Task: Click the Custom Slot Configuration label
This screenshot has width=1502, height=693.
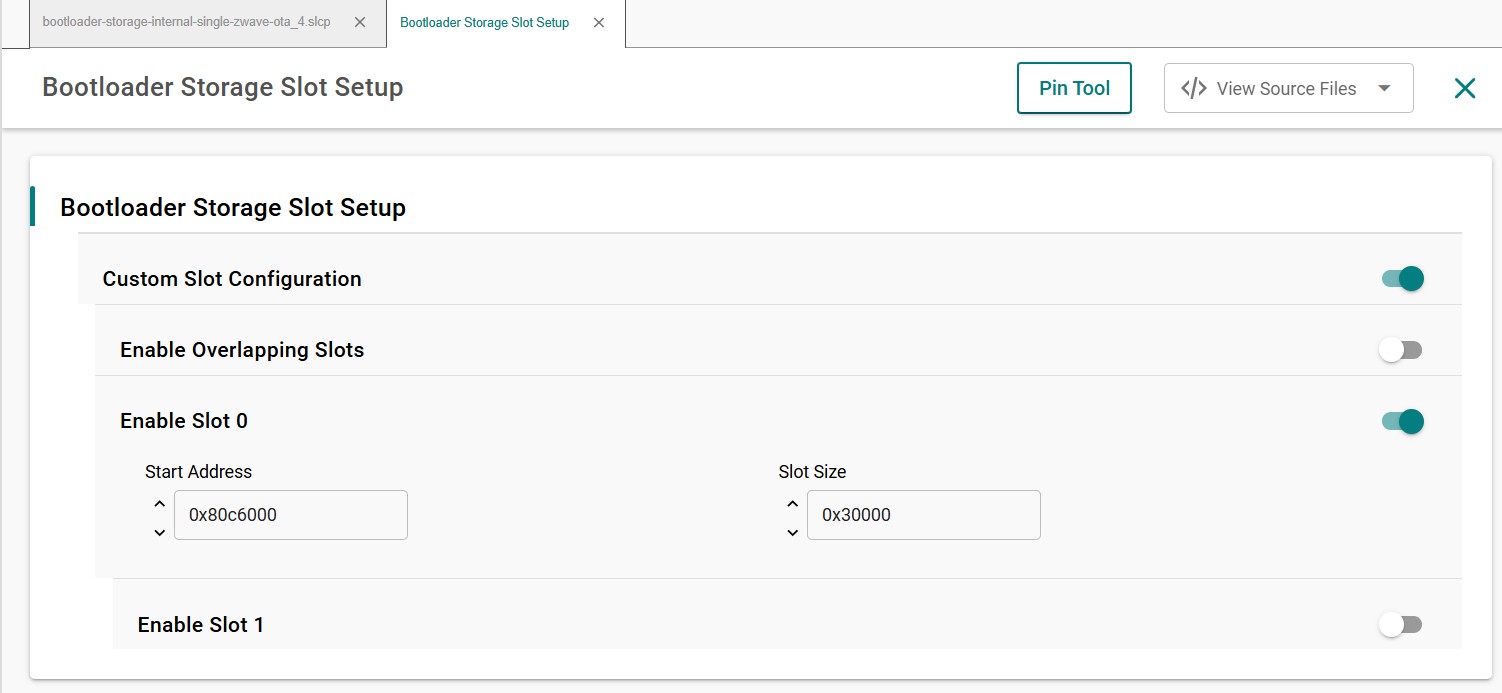Action: [x=232, y=279]
